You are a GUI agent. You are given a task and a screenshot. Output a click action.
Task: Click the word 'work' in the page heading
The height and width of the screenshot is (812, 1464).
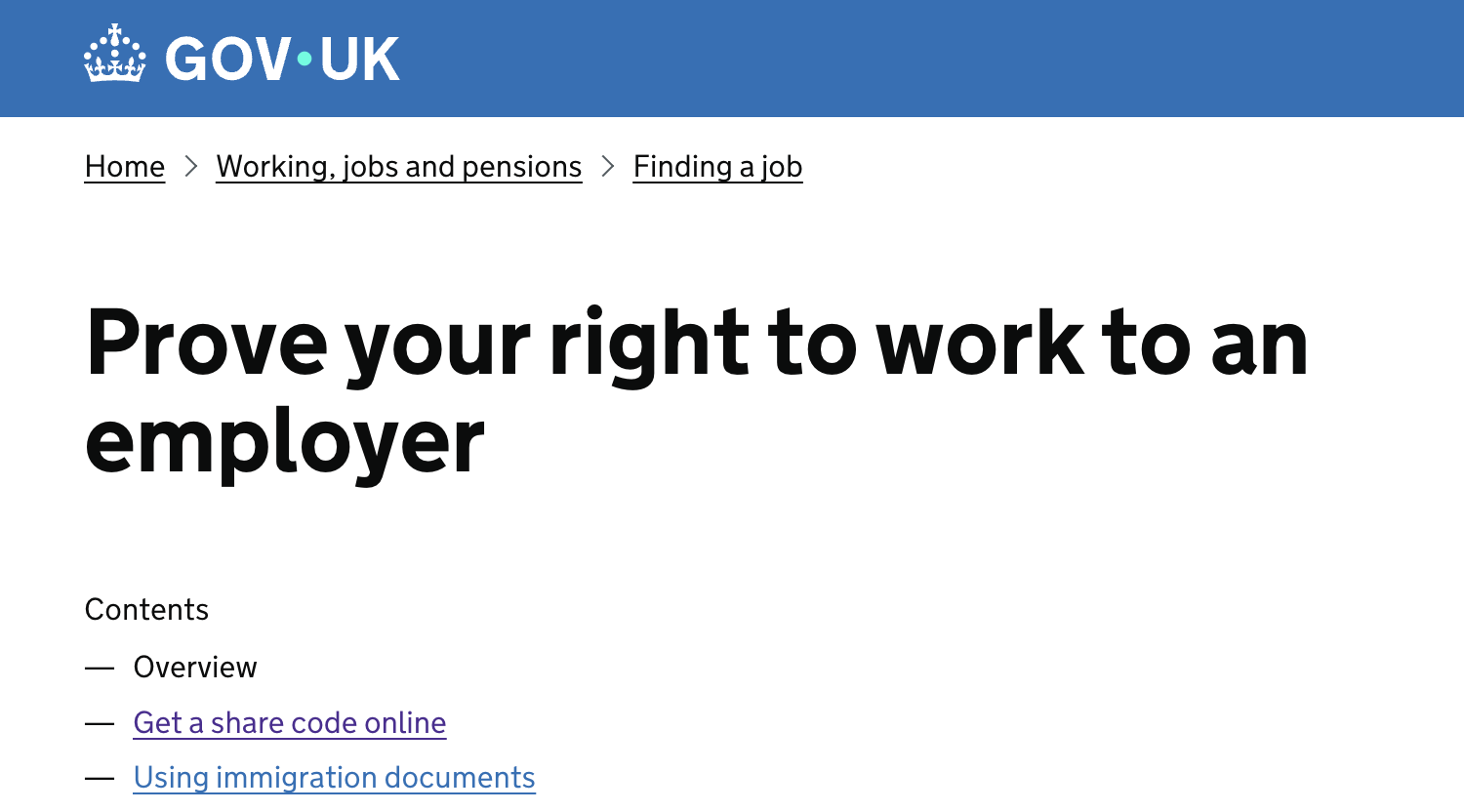(979, 344)
